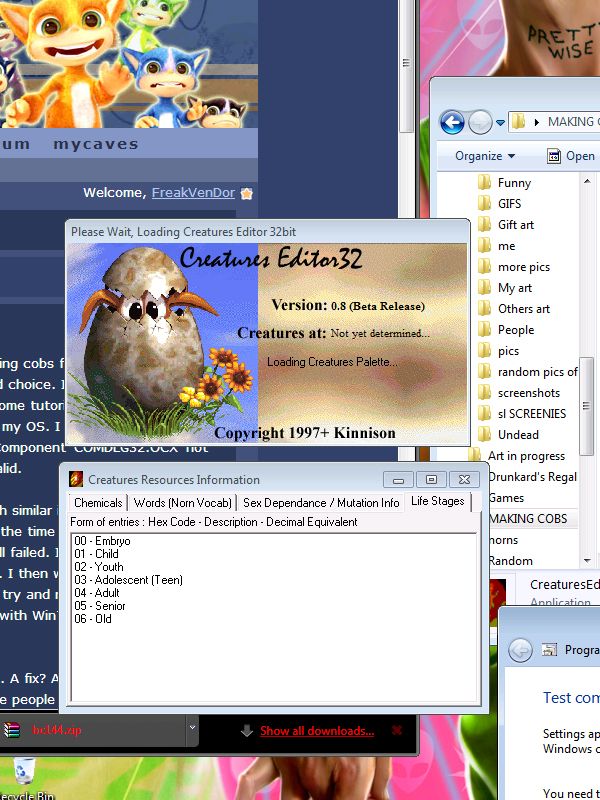Click the Creatures Resources Information title icon
The height and width of the screenshot is (800, 600).
75,480
